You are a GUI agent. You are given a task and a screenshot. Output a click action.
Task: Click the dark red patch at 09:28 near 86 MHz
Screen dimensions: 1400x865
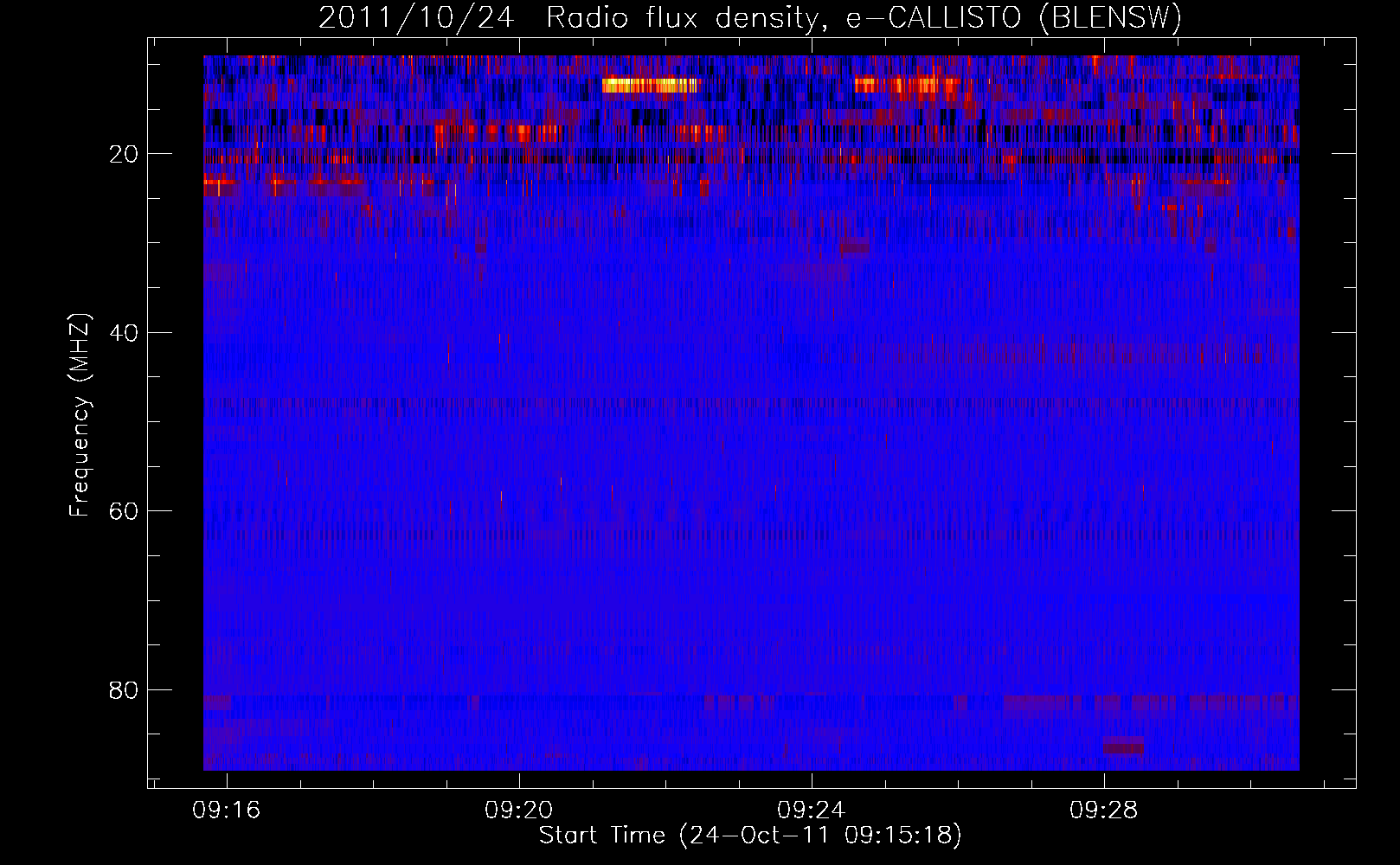1123,746
